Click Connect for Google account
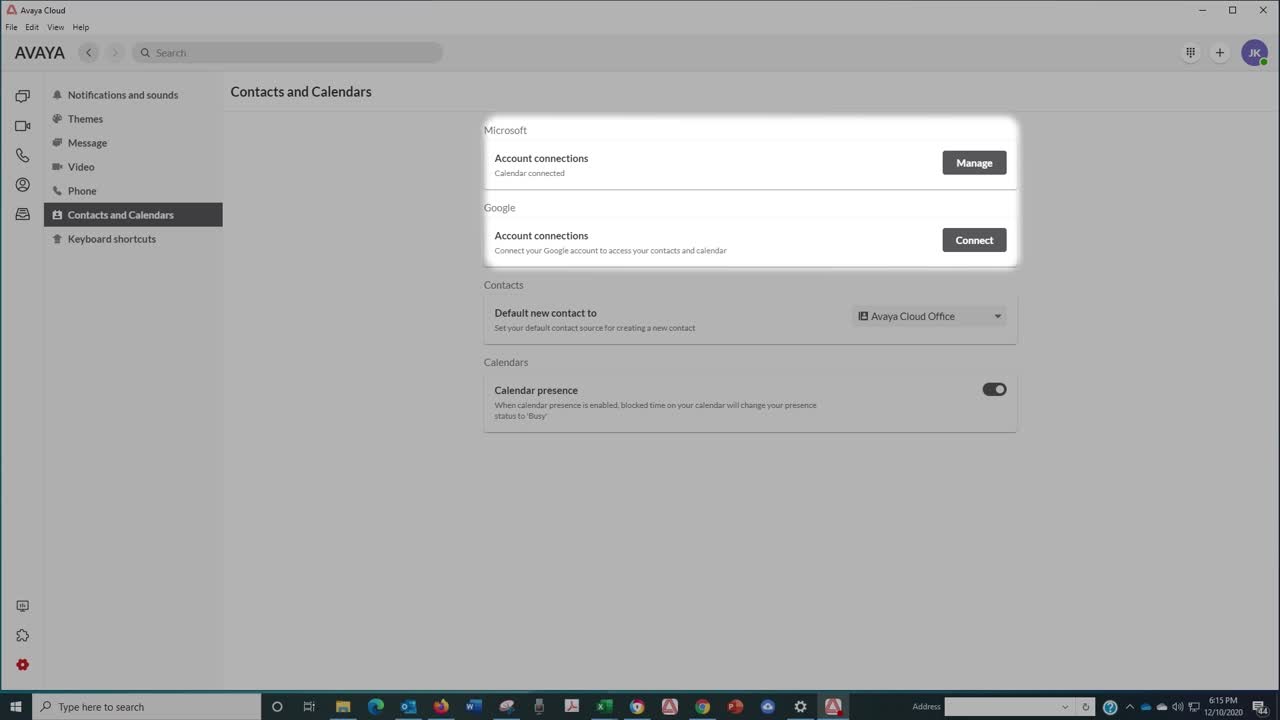 974,240
